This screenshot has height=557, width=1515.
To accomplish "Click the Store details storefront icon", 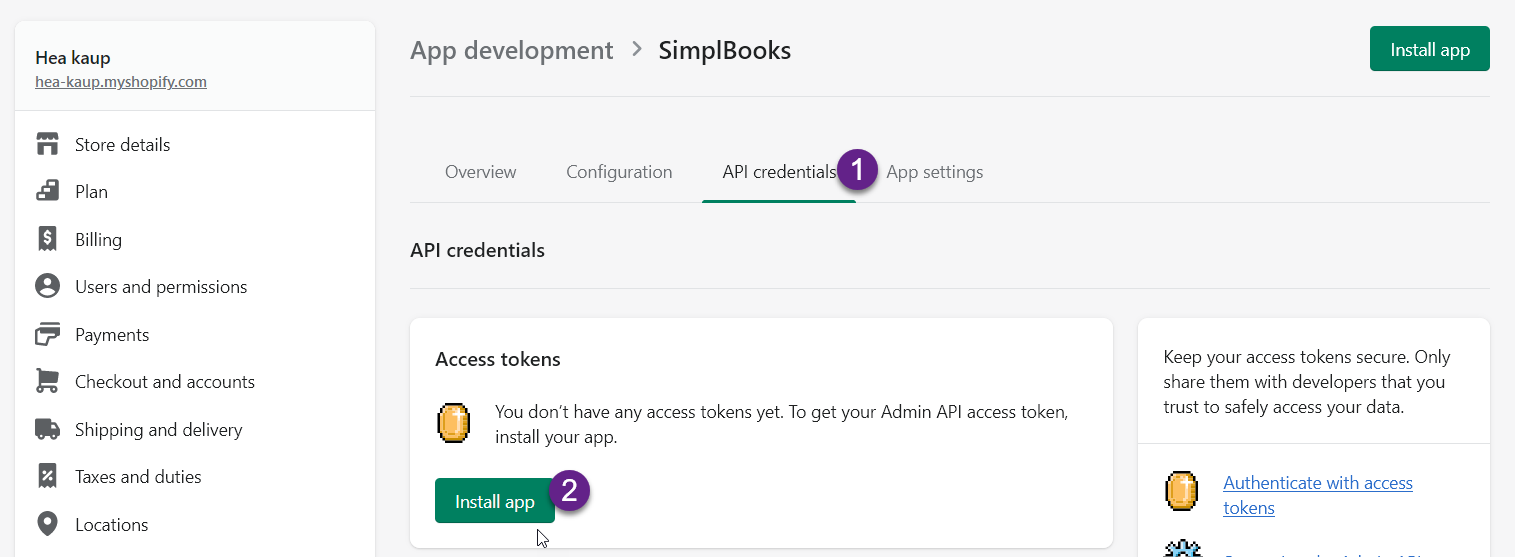I will click(47, 144).
